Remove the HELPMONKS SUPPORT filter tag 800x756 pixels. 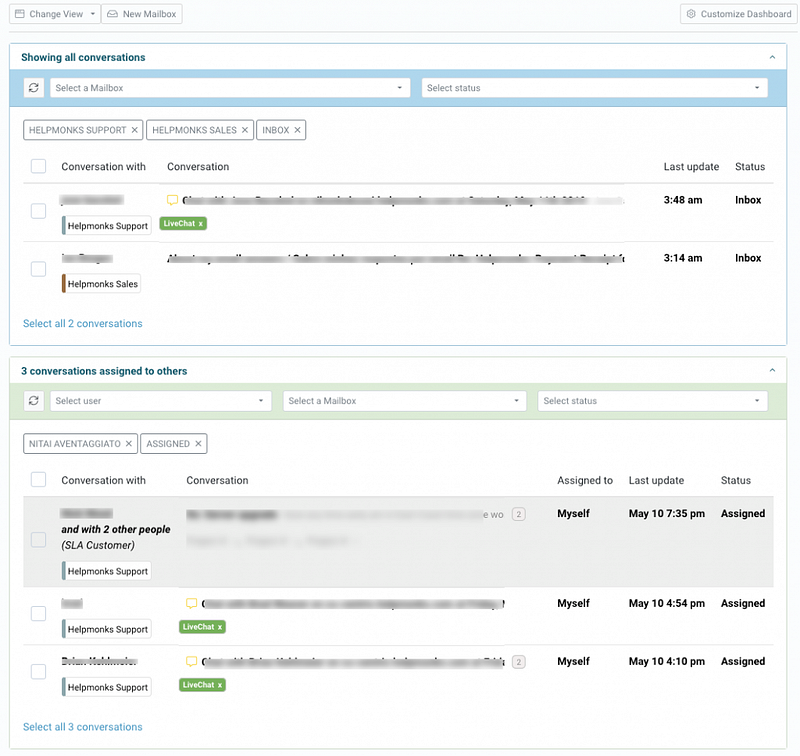(x=134, y=130)
